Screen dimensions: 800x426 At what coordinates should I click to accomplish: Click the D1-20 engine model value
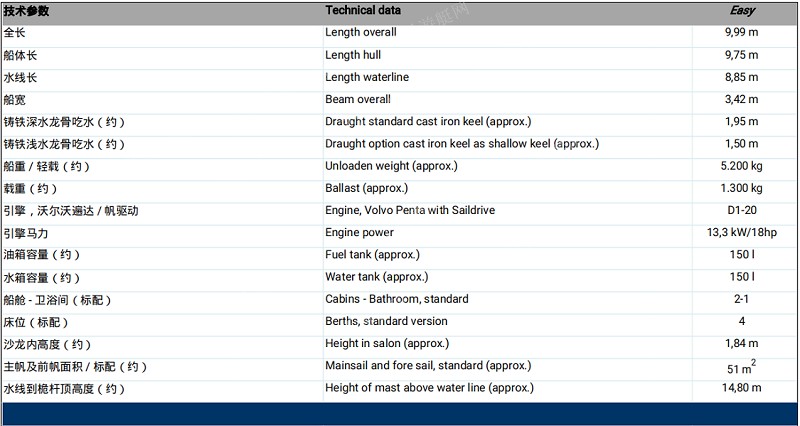tap(741, 210)
